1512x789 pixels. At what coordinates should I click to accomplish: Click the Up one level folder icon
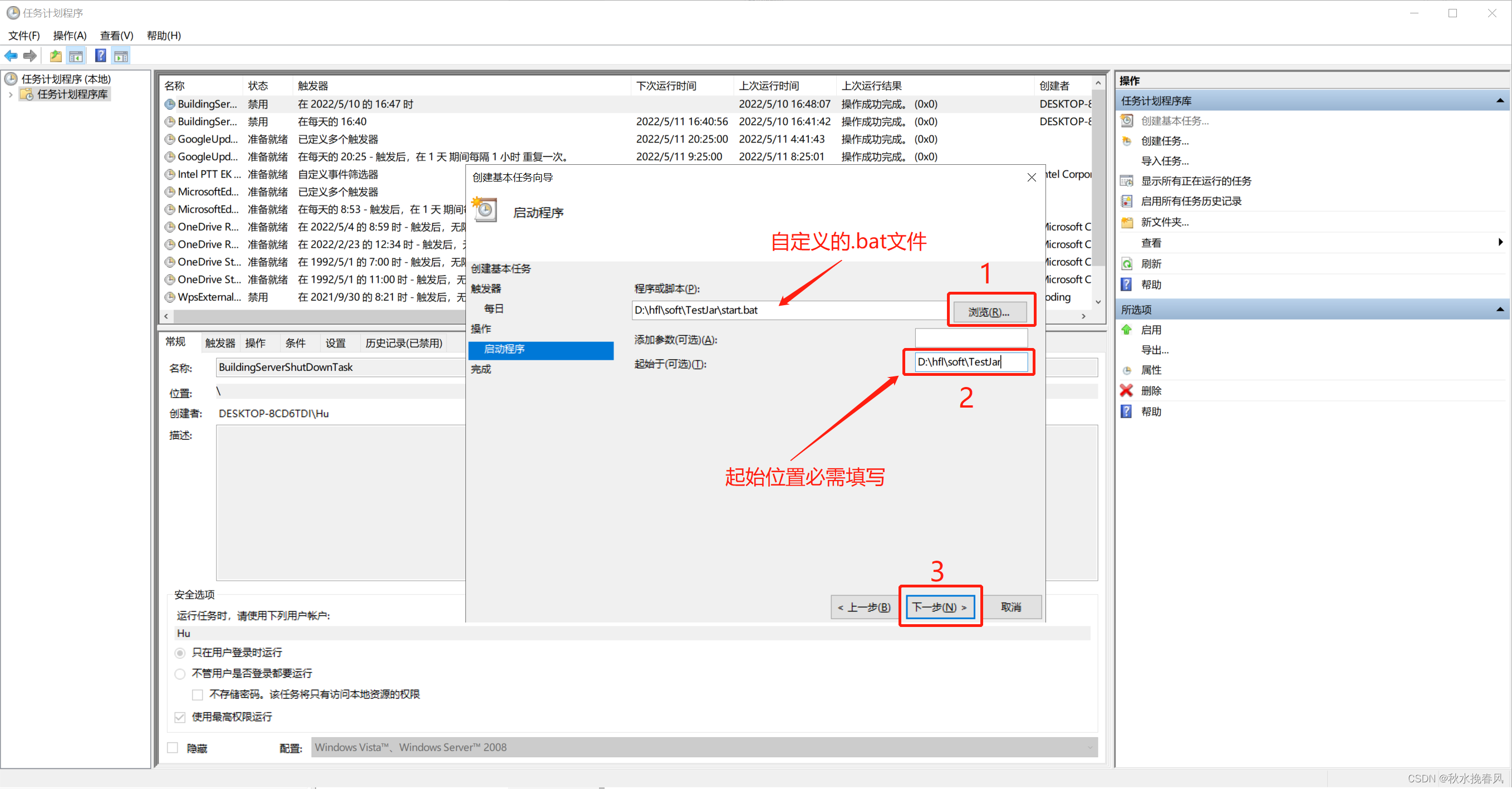coord(56,56)
